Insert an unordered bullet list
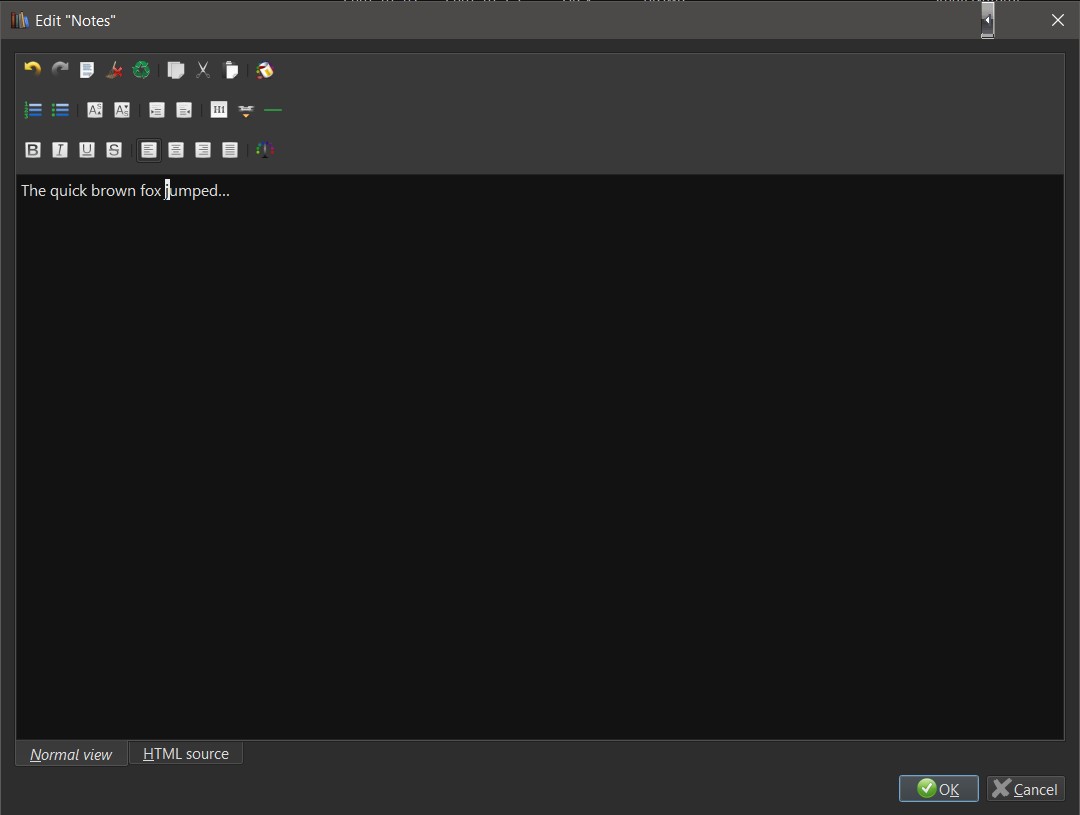 click(x=60, y=110)
